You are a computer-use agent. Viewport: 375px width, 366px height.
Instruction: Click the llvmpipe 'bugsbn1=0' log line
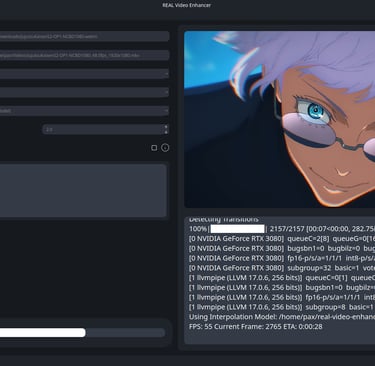tap(282, 288)
